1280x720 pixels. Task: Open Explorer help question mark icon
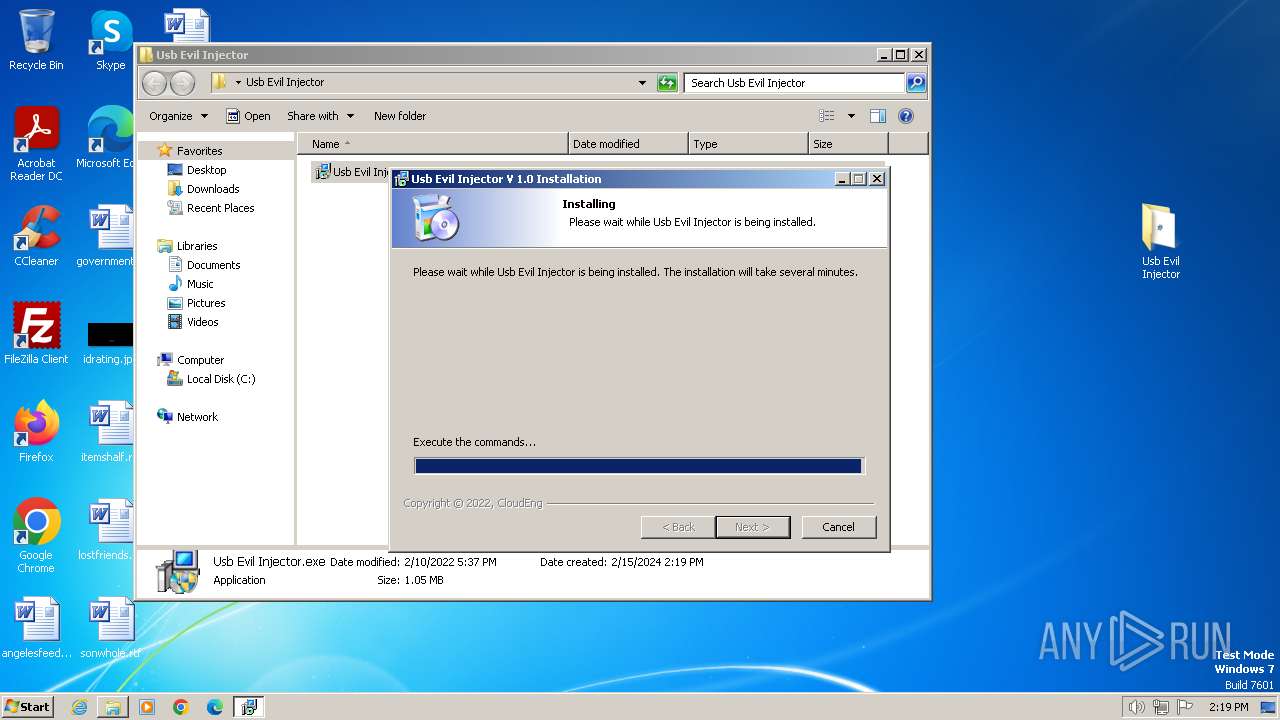906,116
